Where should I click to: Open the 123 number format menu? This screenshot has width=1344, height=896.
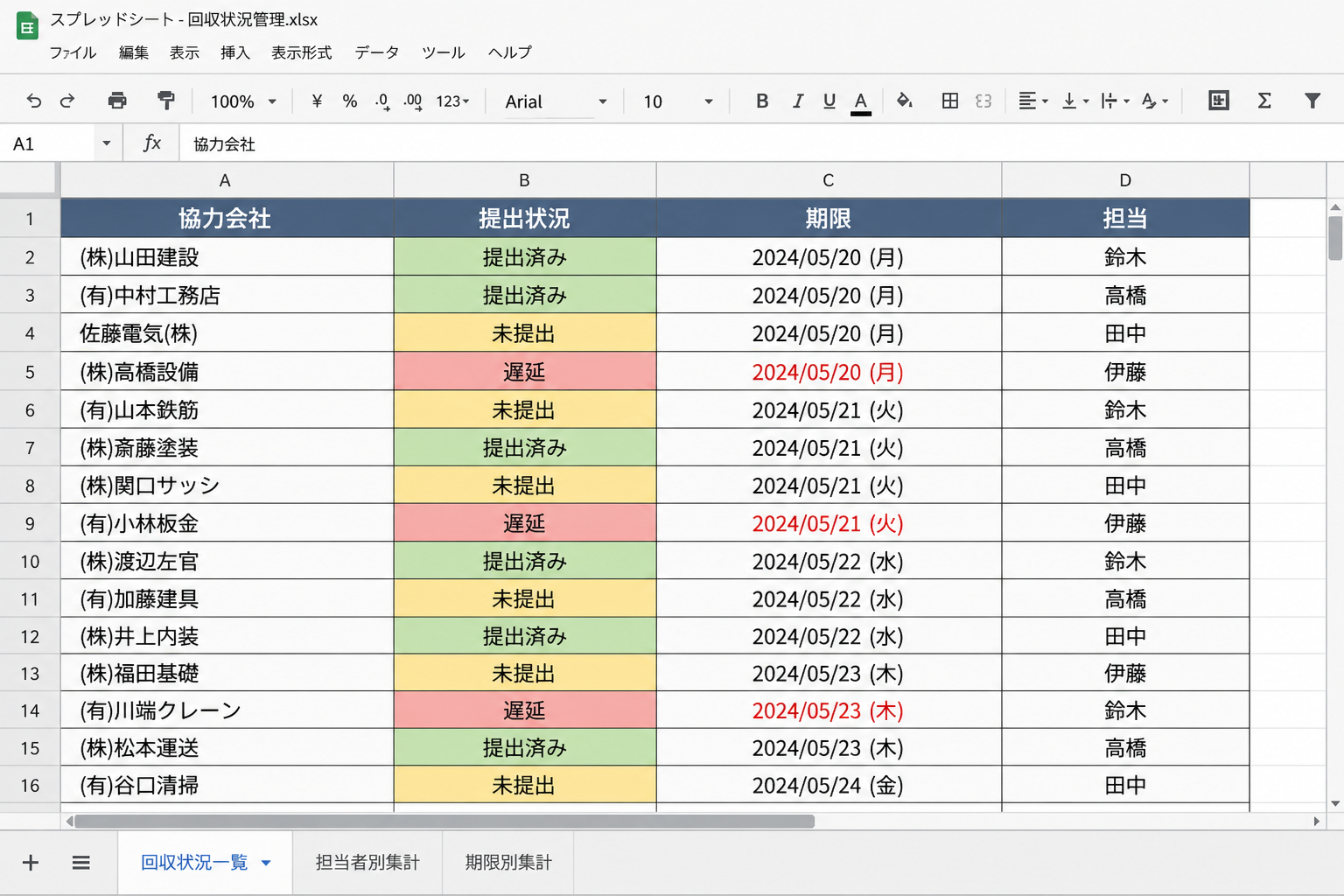453,101
